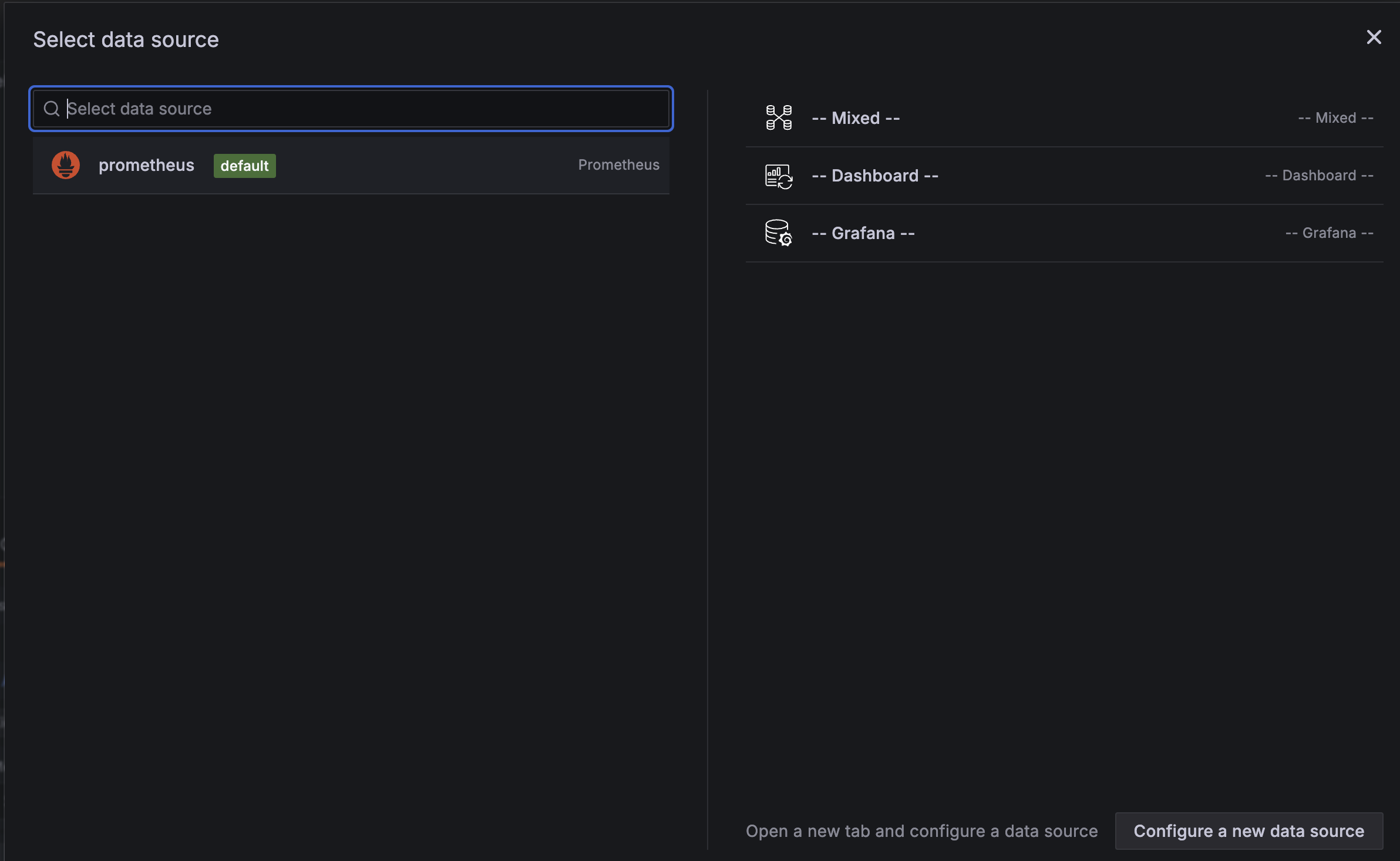This screenshot has width=1400, height=861.
Task: Choose the prometheus data source name
Action: (146, 166)
